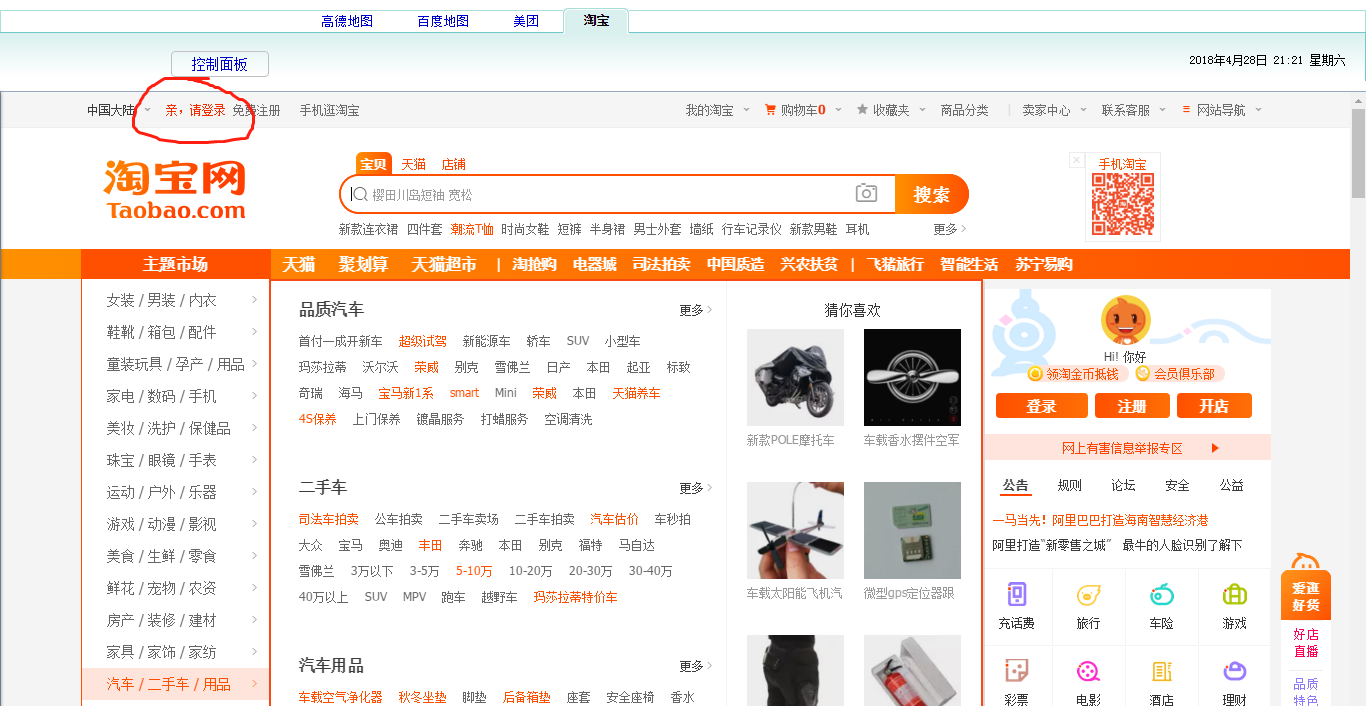Open the 电影 movies icon
The image size is (1366, 706).
click(x=1088, y=671)
